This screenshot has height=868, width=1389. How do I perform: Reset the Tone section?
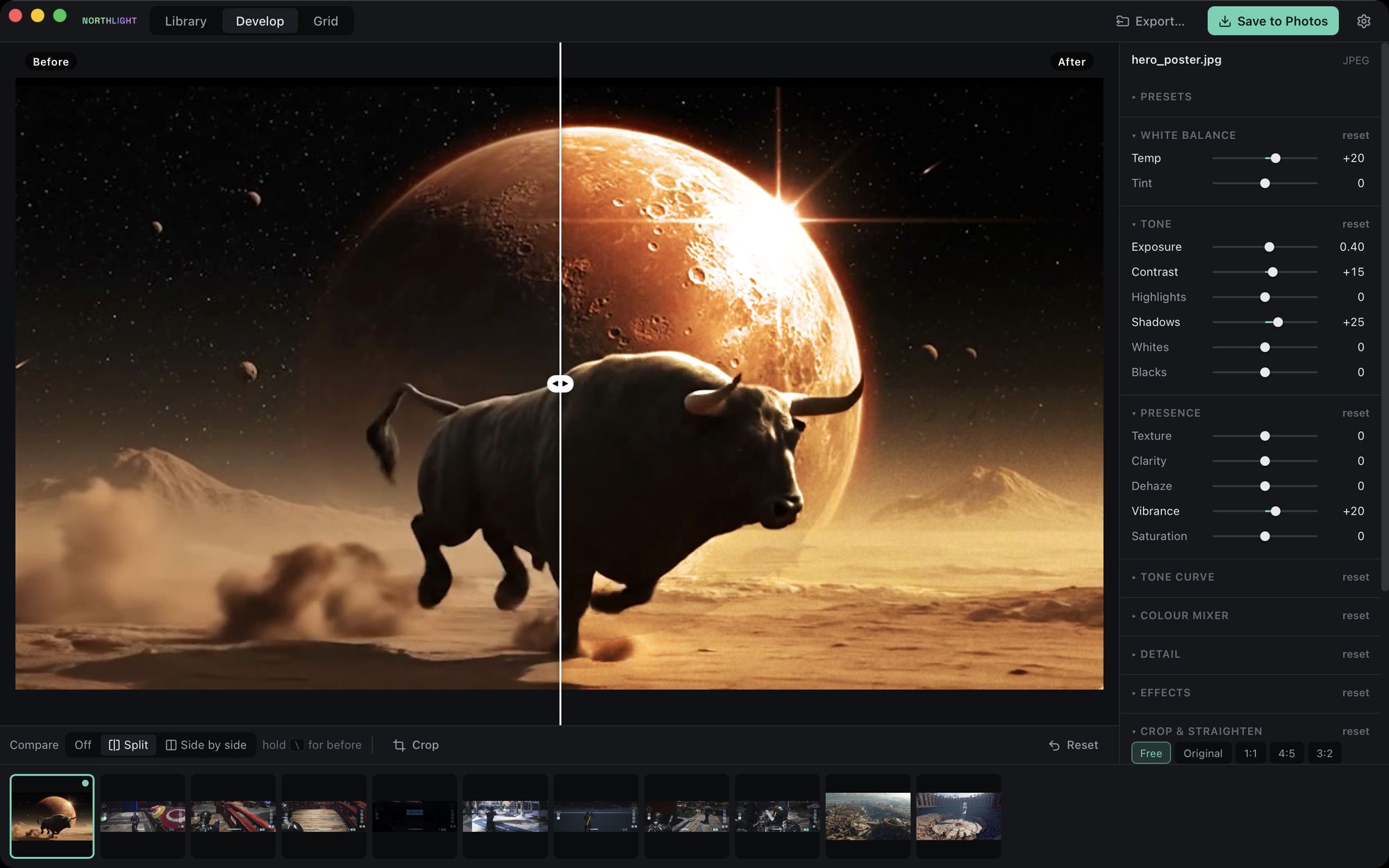tap(1356, 224)
